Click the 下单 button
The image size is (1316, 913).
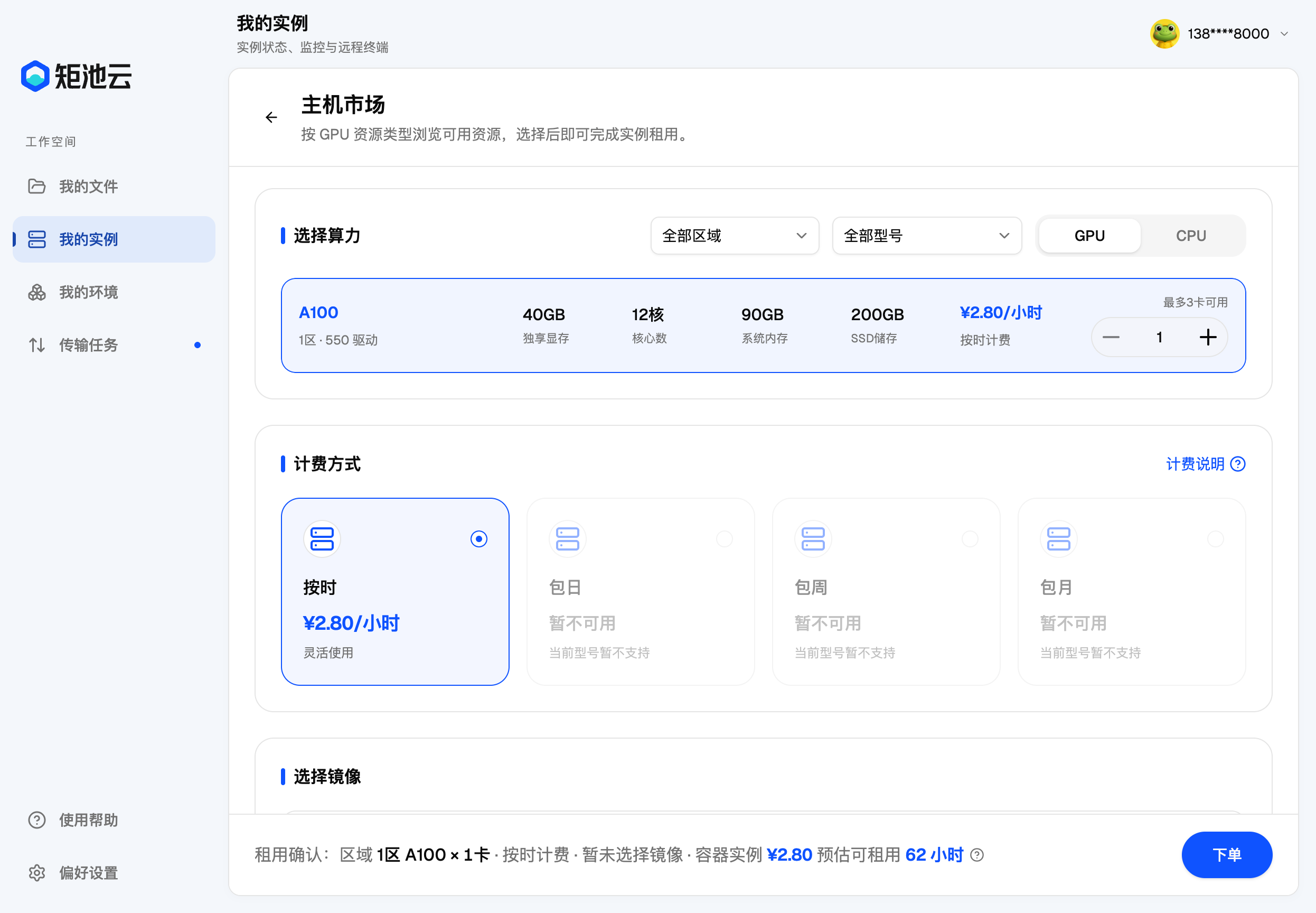point(1227,855)
